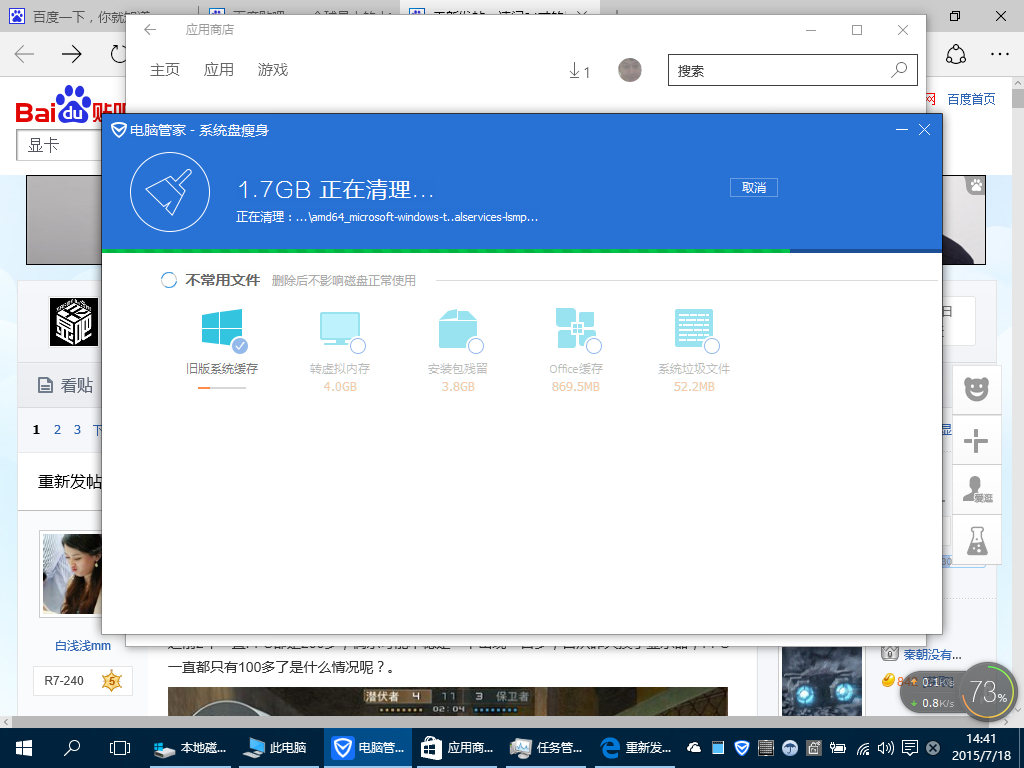Open the Edge share icon
The image size is (1024, 768).
[955, 54]
